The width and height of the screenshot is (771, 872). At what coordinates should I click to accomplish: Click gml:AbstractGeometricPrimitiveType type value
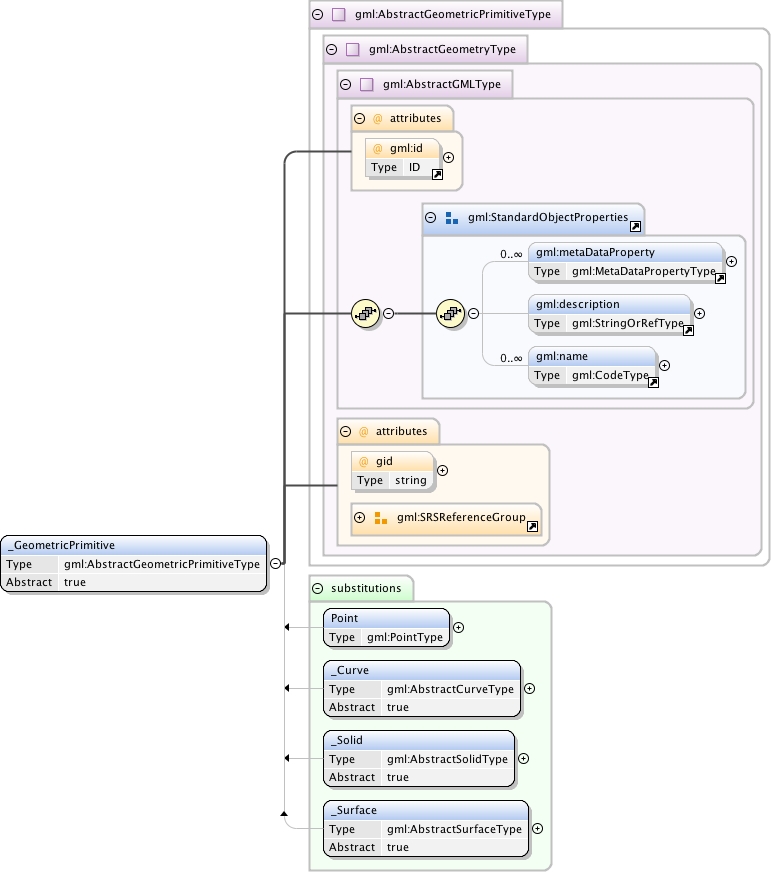tap(162, 564)
